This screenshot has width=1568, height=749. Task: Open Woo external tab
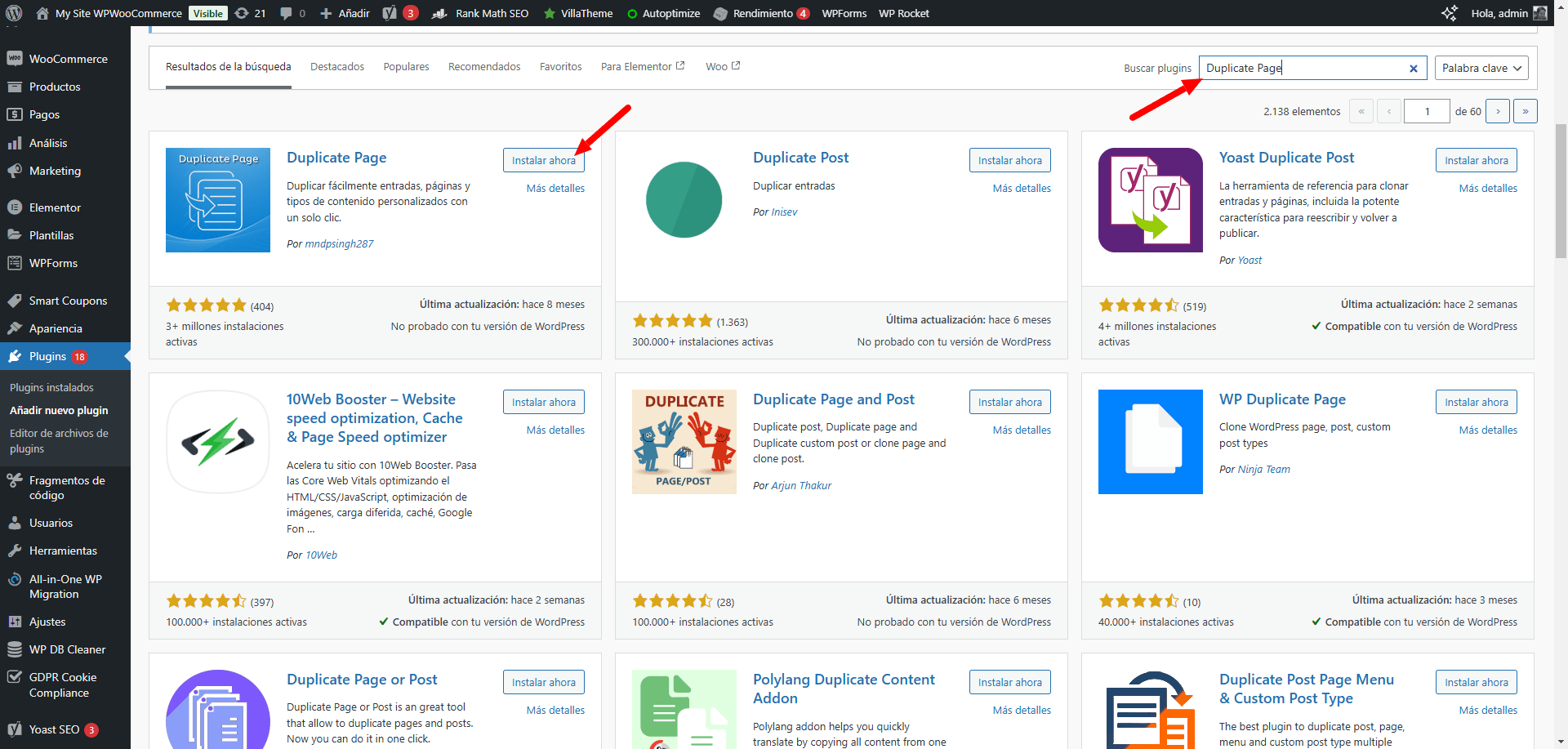point(723,67)
